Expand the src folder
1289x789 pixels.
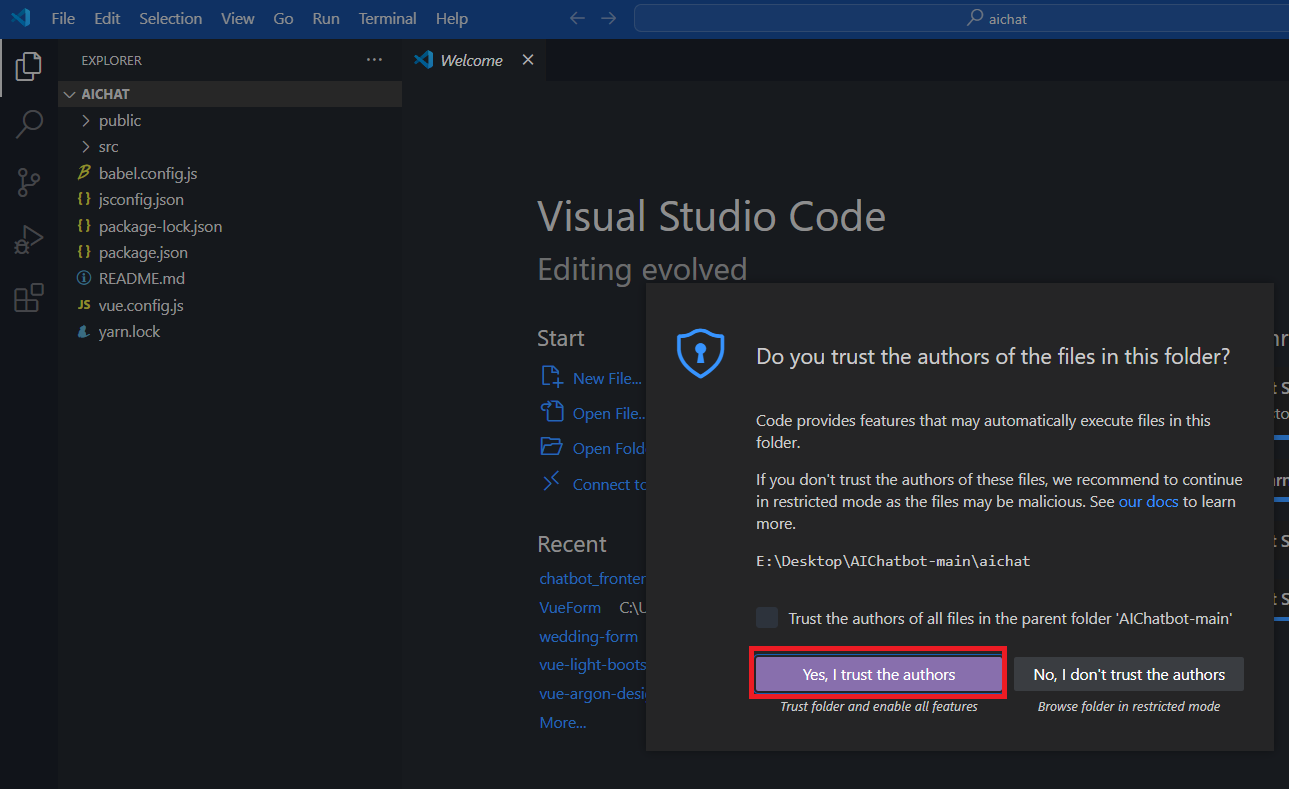(85, 147)
